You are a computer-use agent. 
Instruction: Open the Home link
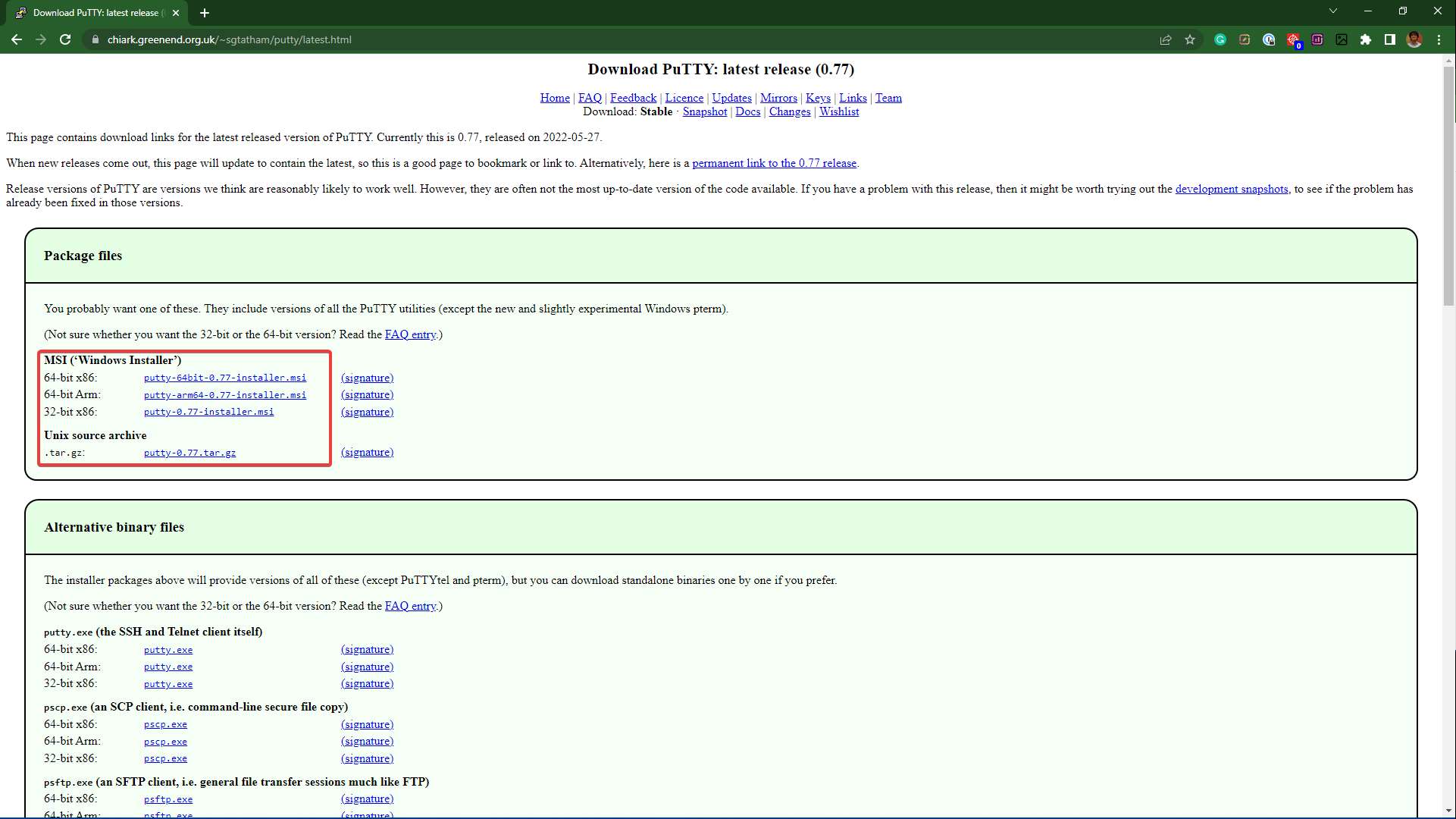(x=555, y=98)
